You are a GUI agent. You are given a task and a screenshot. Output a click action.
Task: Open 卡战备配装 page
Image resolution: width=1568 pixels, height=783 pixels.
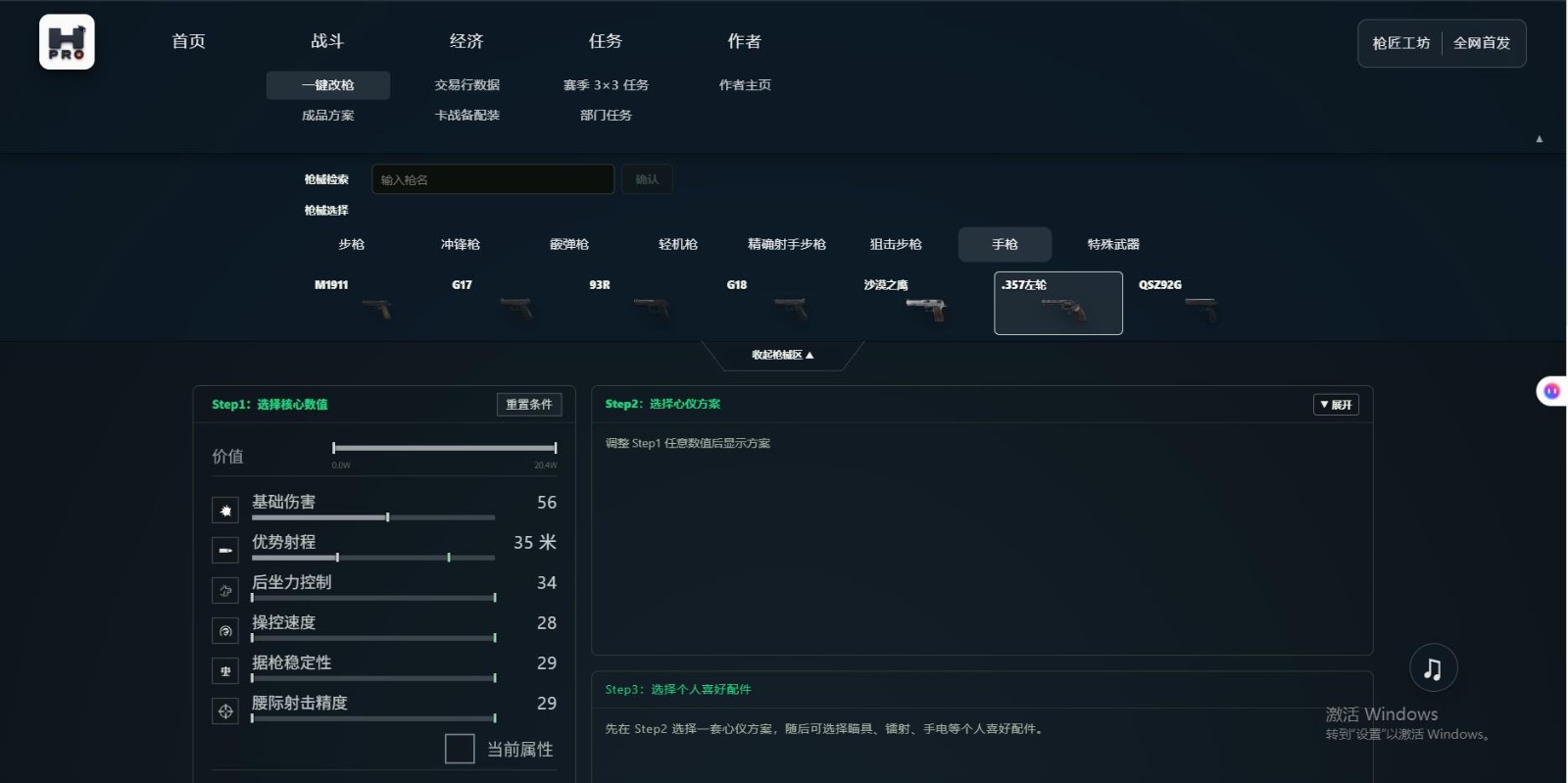pyautogui.click(x=467, y=116)
